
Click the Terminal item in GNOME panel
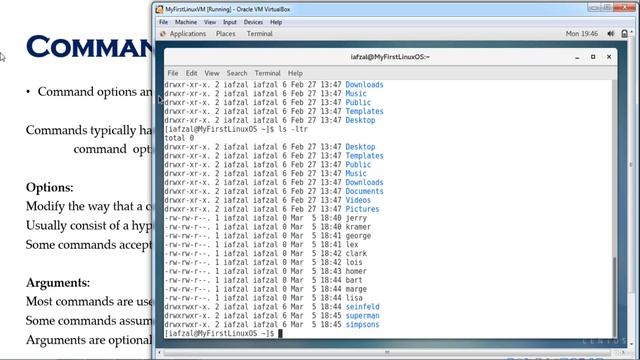[259, 33]
